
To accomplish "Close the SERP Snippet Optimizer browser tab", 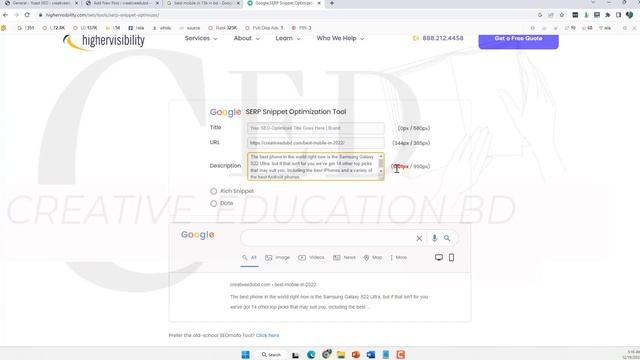I will coord(319,3).
